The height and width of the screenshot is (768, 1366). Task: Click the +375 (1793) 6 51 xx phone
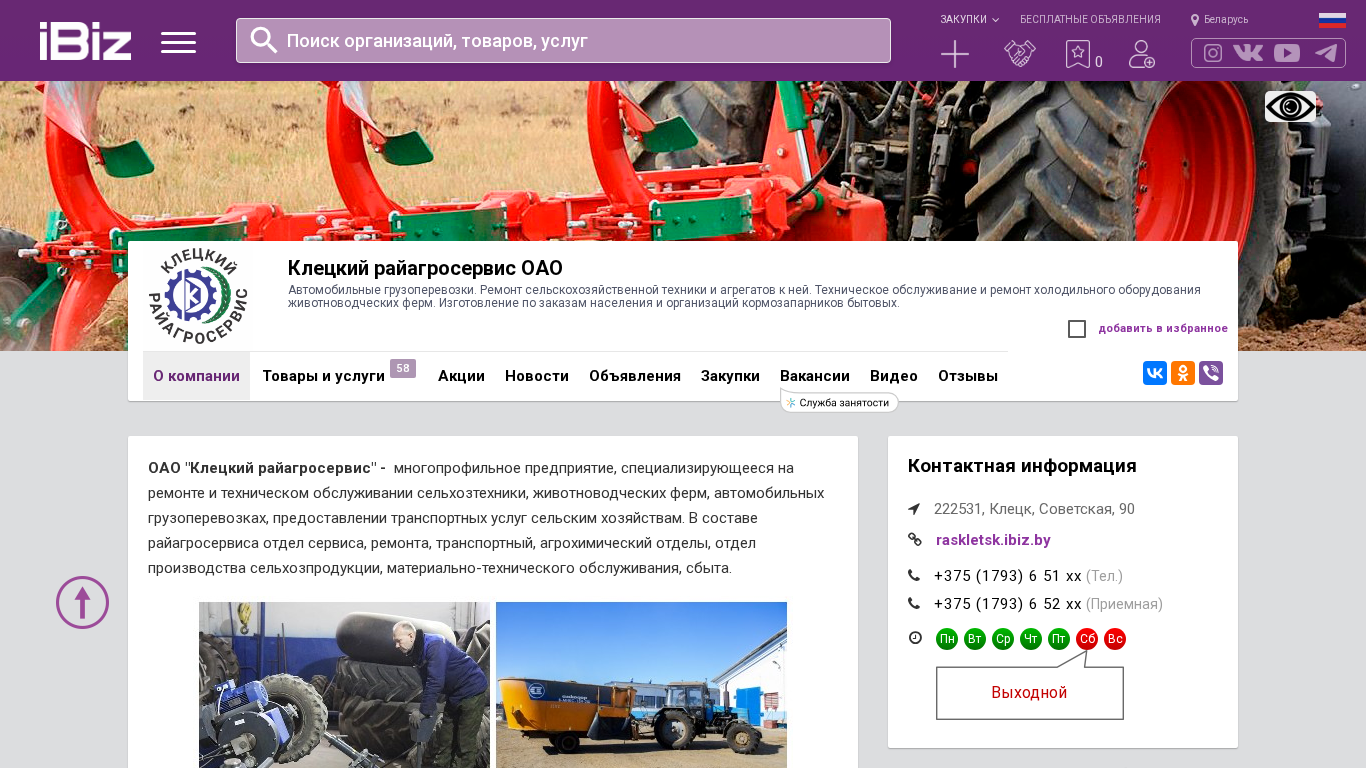pos(1008,576)
